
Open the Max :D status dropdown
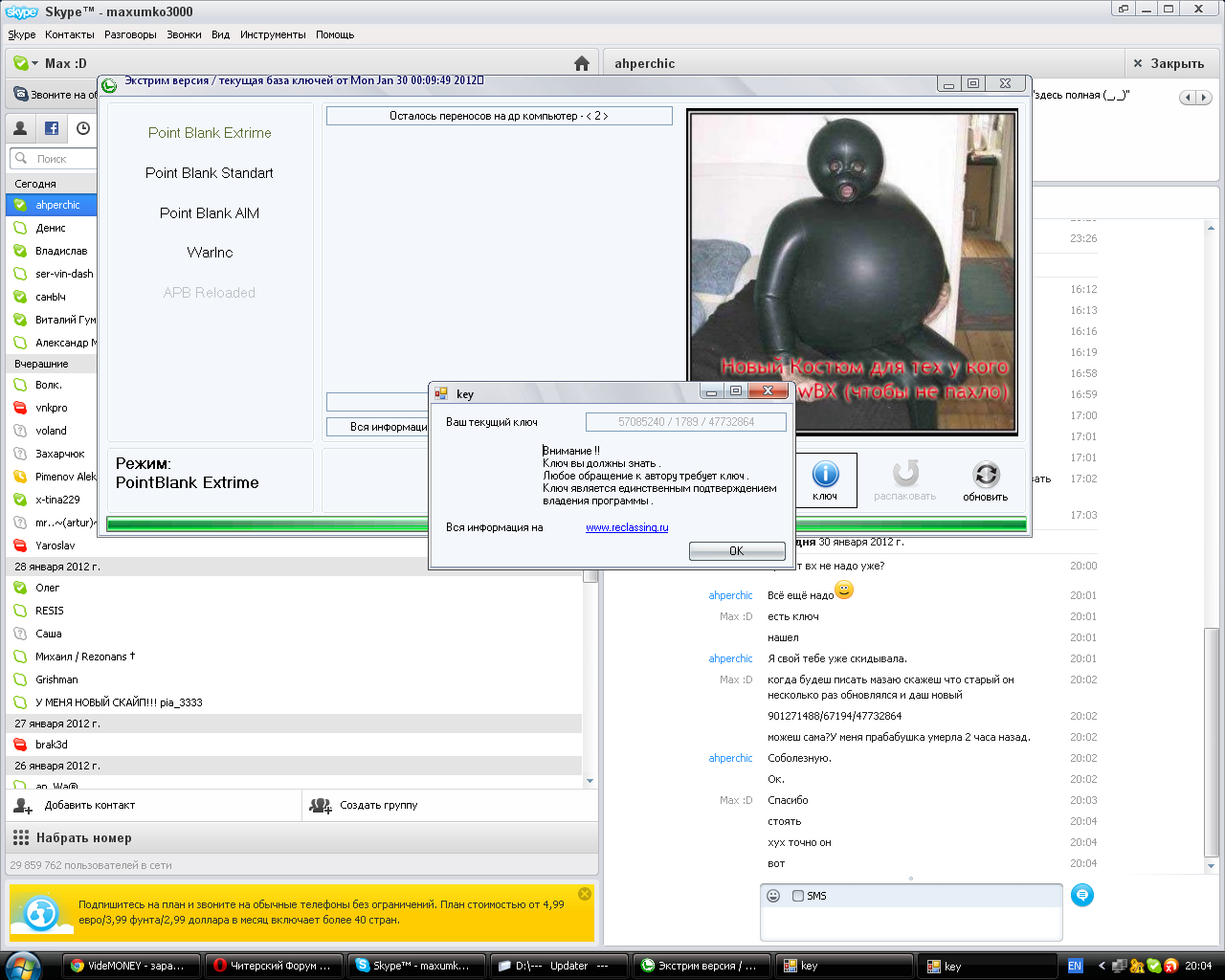(x=35, y=63)
